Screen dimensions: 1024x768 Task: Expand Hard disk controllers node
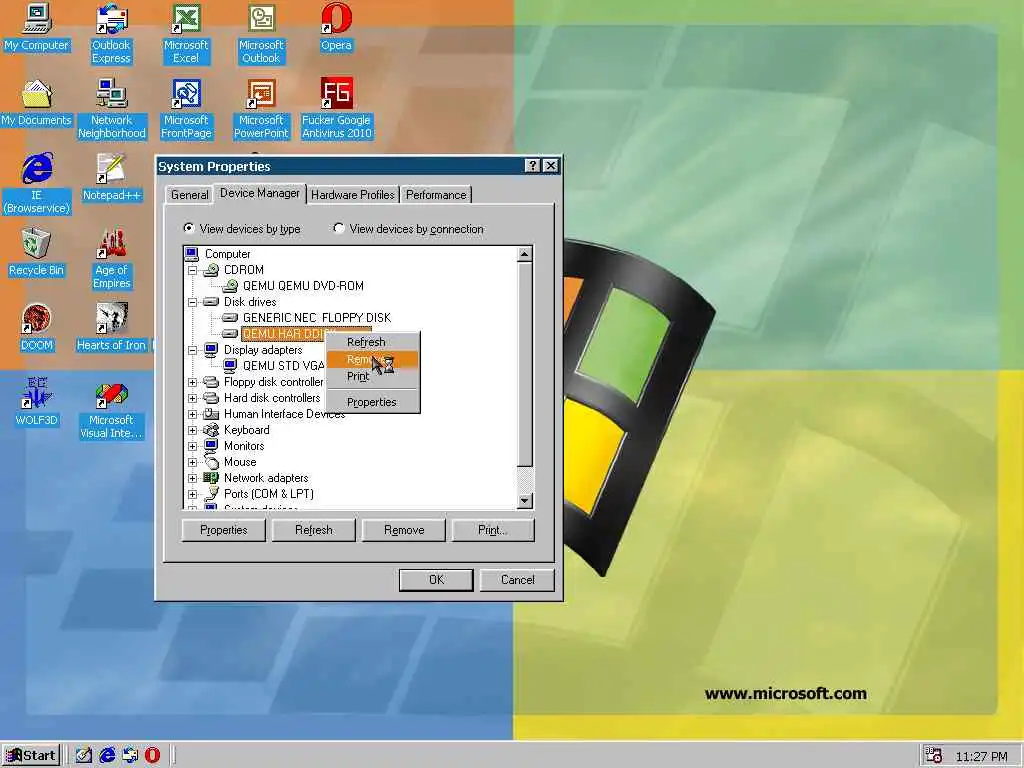click(x=193, y=398)
